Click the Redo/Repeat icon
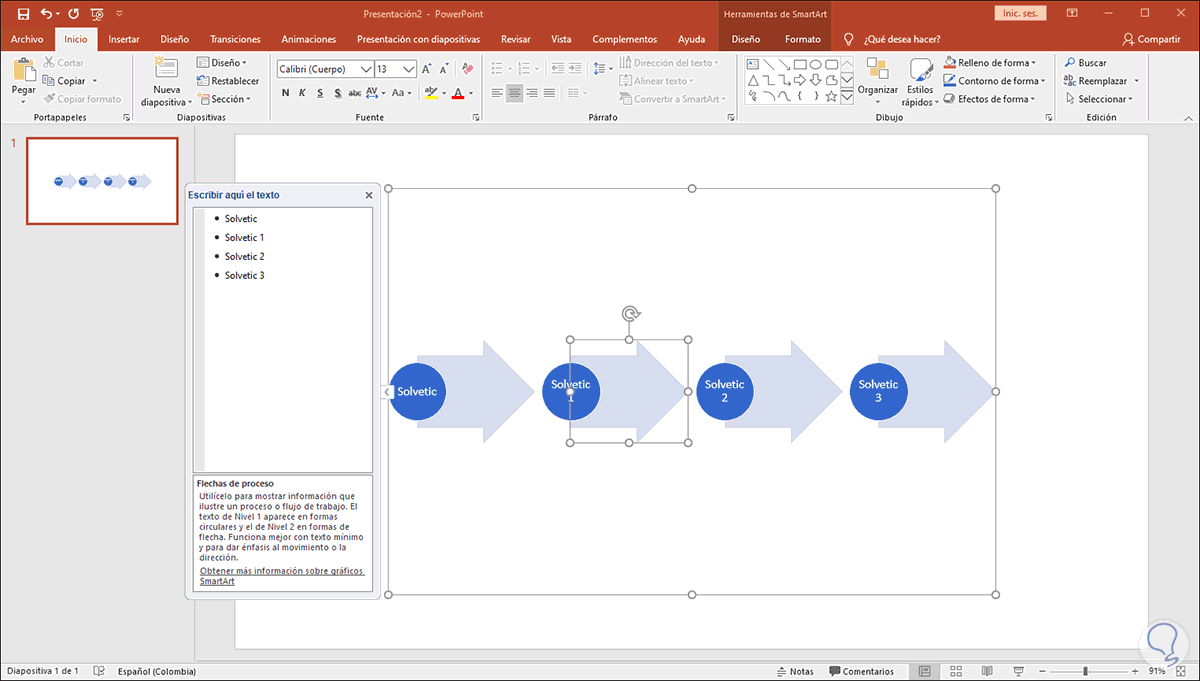 (73, 14)
